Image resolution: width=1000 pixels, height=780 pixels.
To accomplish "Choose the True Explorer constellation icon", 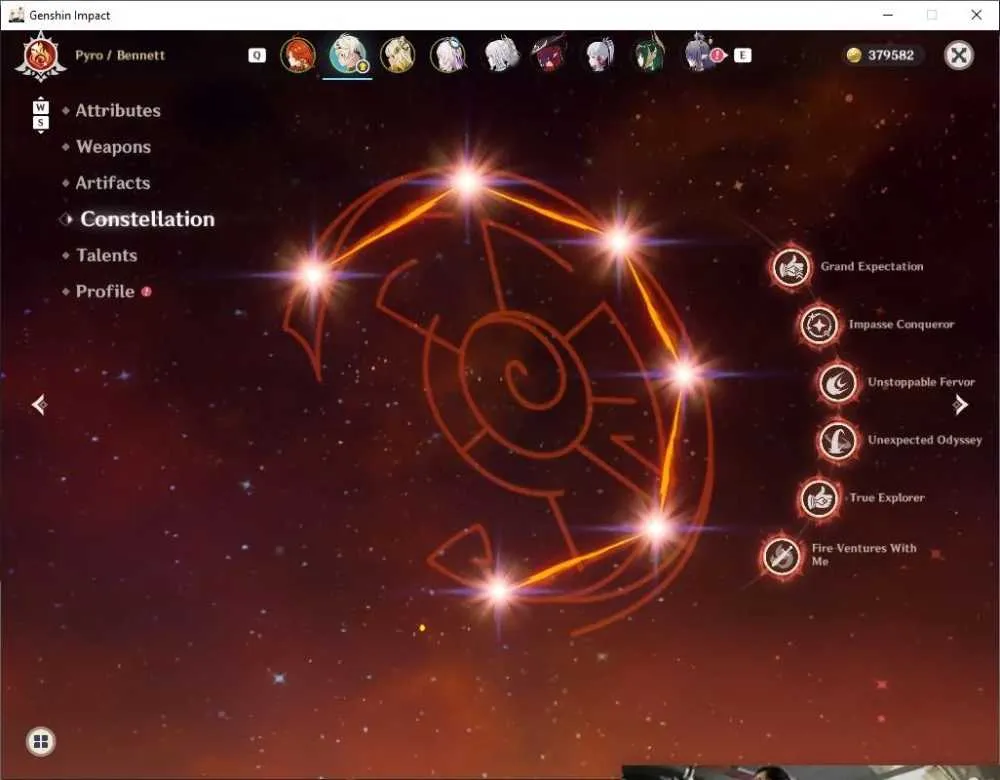I will [x=819, y=498].
